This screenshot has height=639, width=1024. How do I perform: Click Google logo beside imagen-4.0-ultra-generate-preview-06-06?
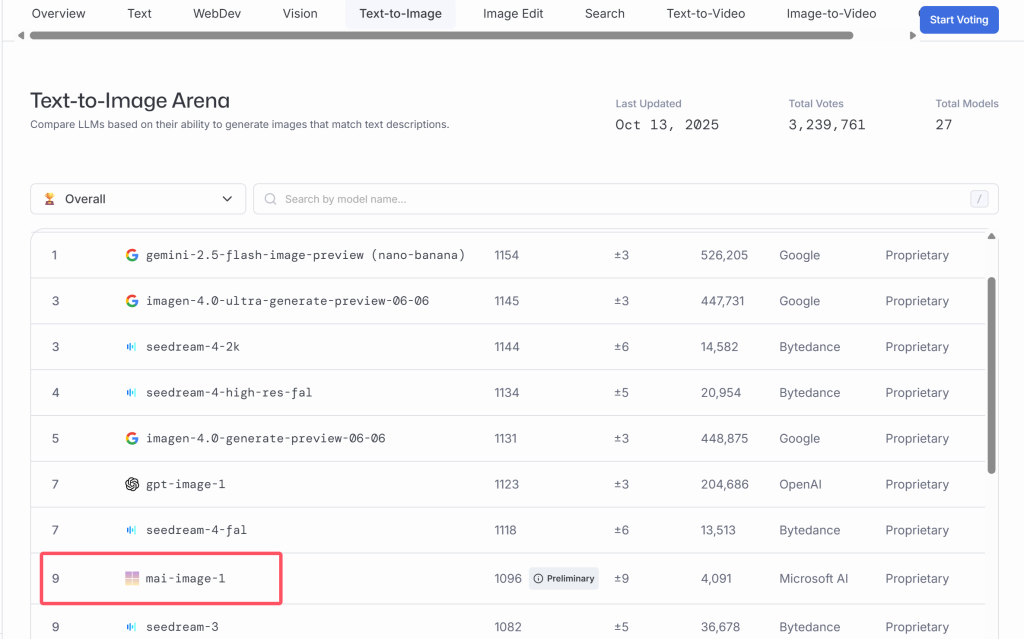131,301
